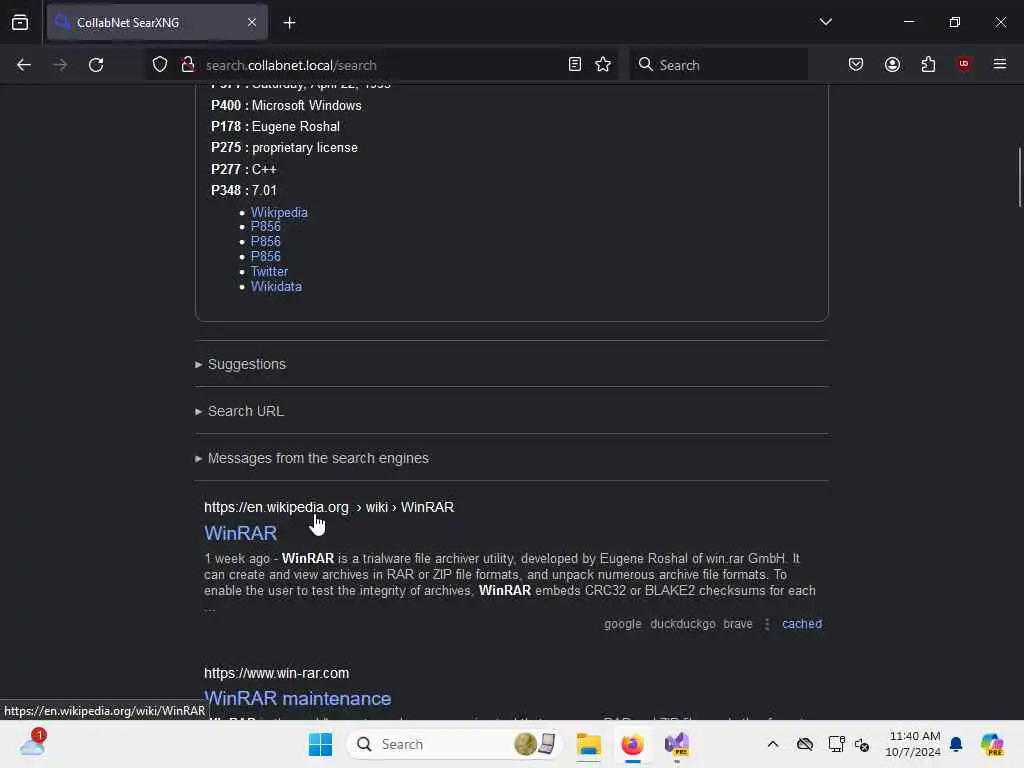The height and width of the screenshot is (768, 1024).
Task: Open Save to Pocket icon
Action: pyautogui.click(x=856, y=64)
